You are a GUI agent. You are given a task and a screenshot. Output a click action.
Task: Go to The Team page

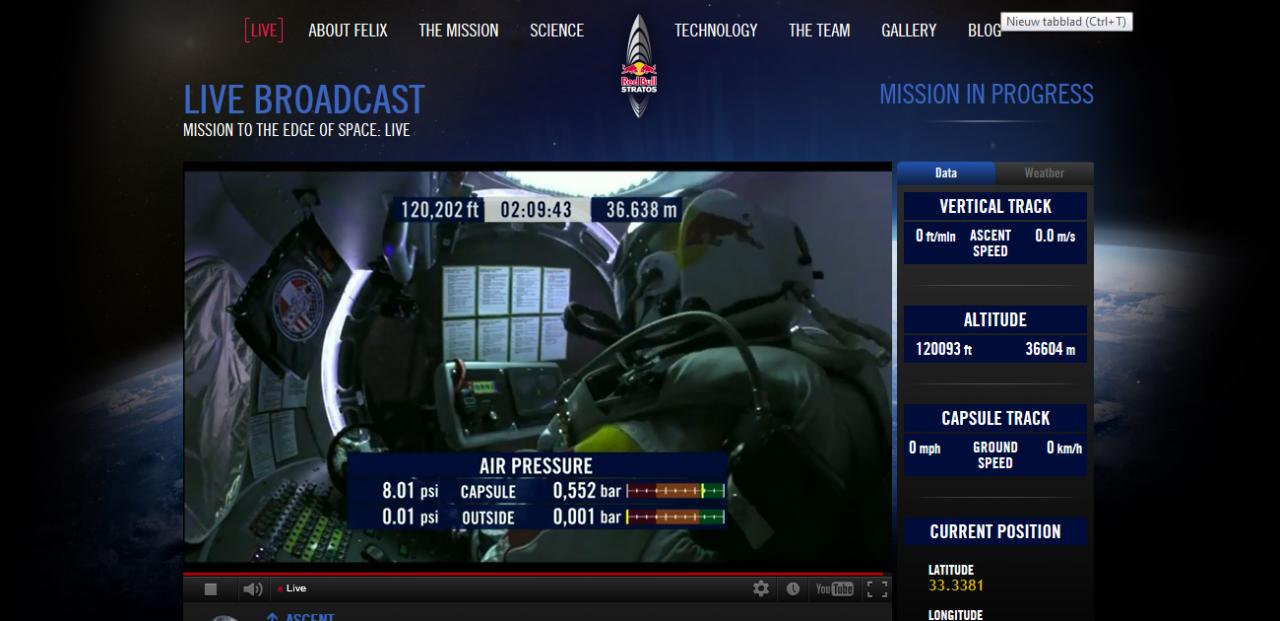[819, 31]
